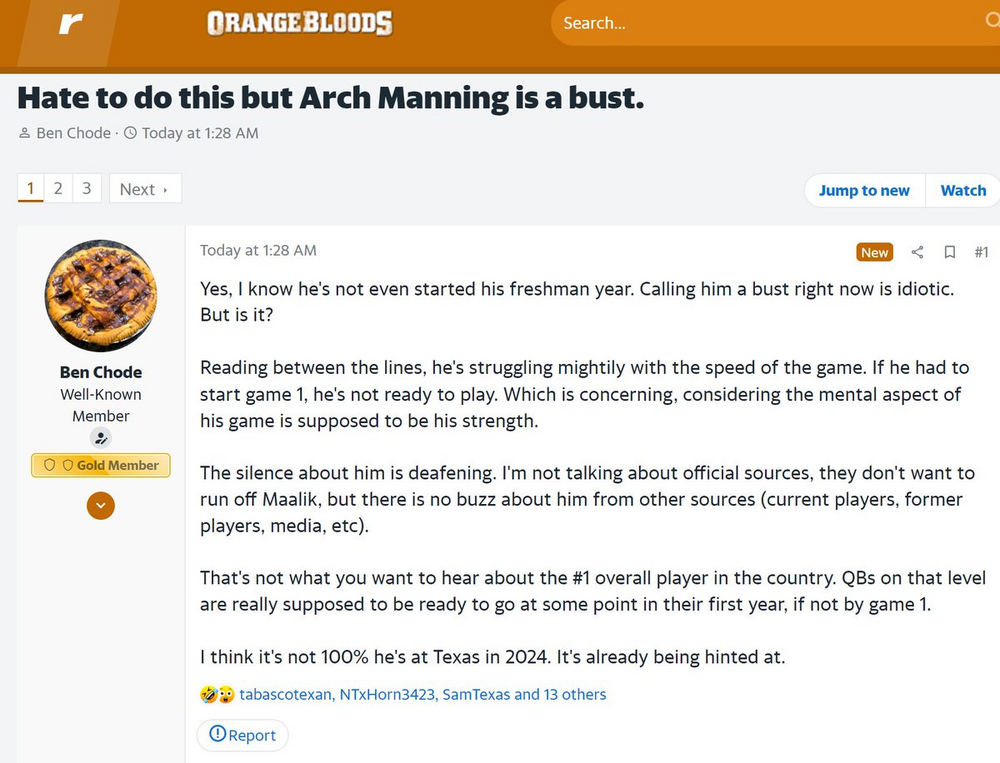Click the member status badge below the avatar
Screen dimensions: 1000x763
coord(100,437)
